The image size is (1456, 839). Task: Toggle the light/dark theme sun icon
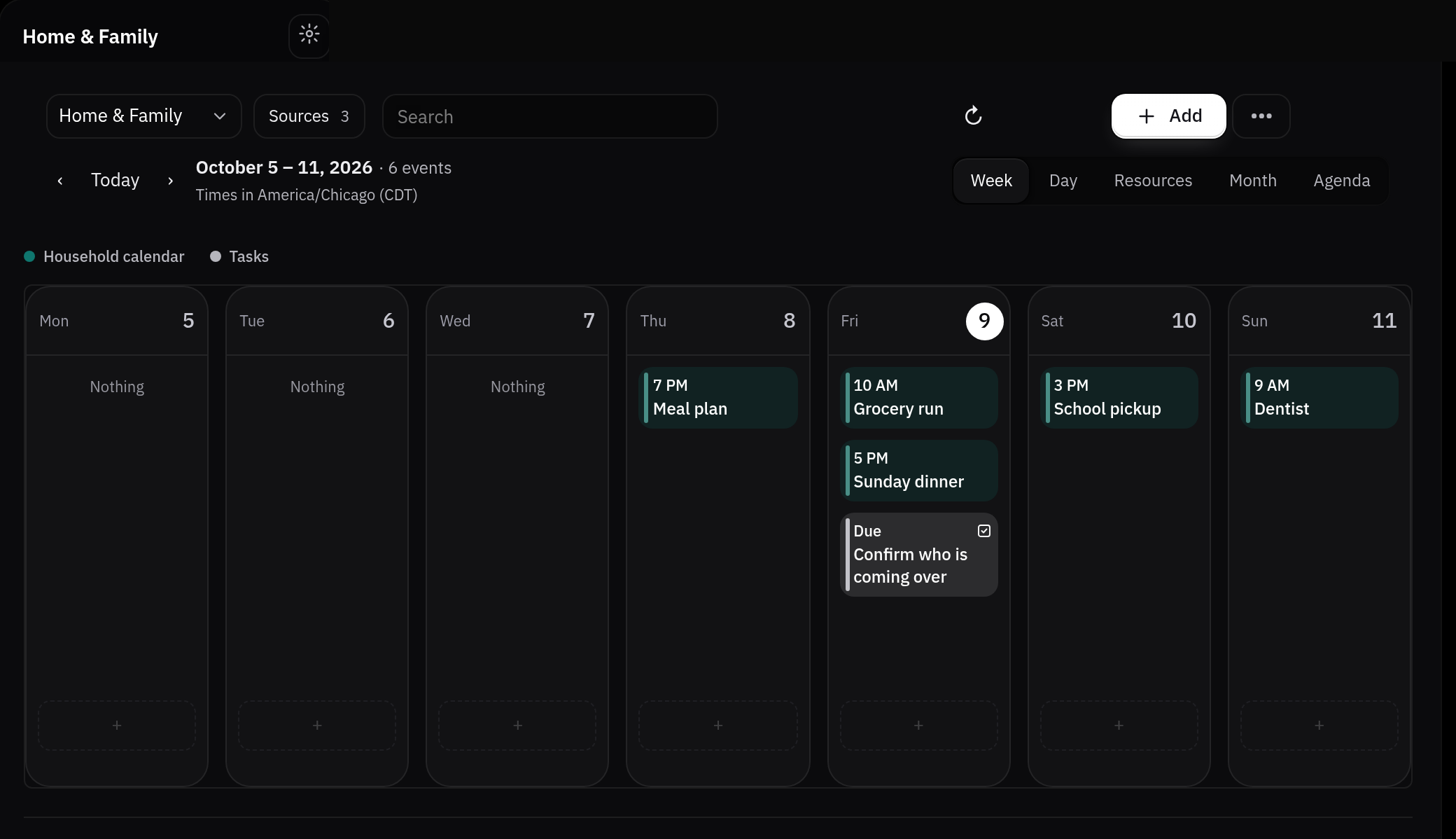coord(309,34)
